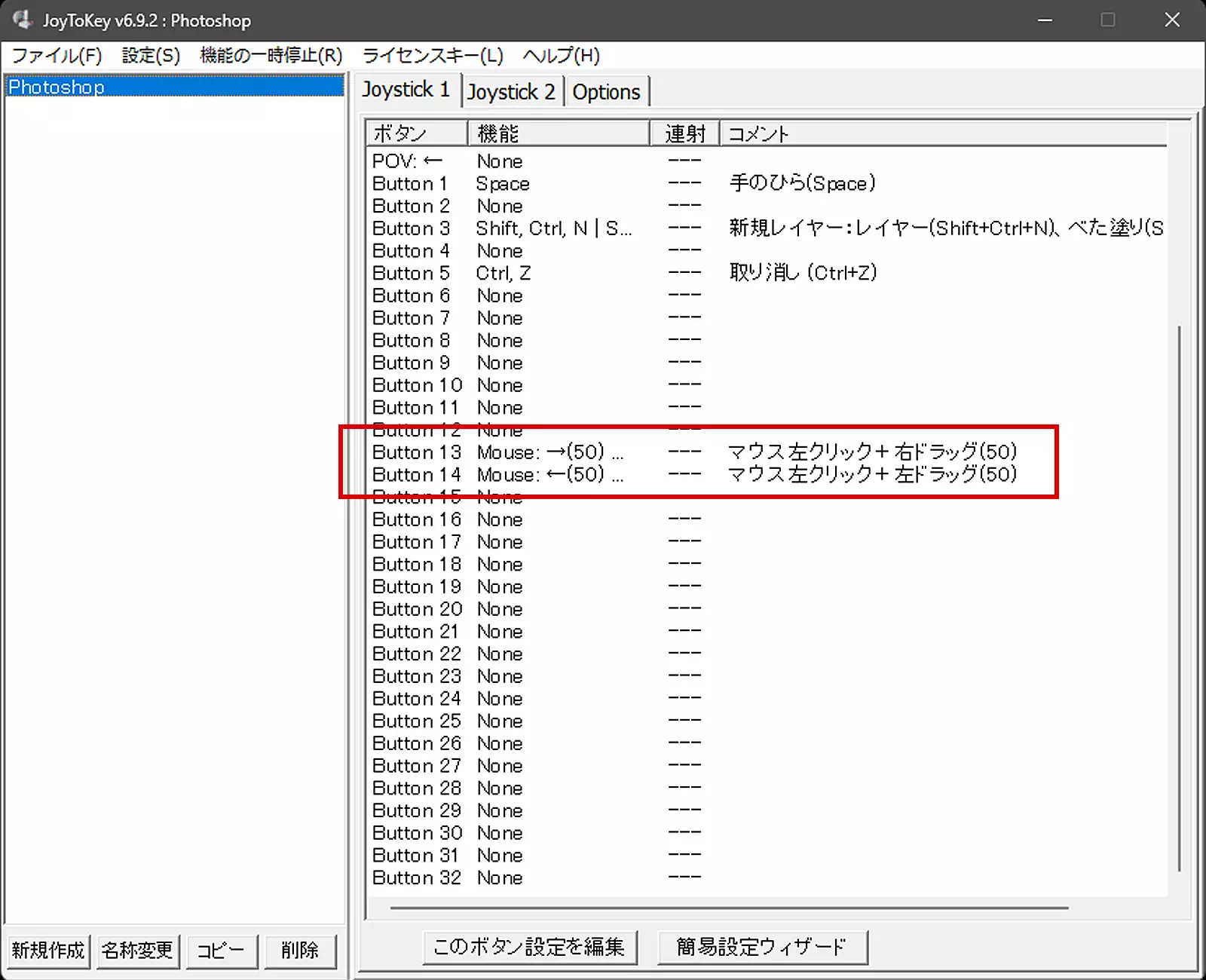
Task: Select the Button 25 row
Action: point(767,721)
